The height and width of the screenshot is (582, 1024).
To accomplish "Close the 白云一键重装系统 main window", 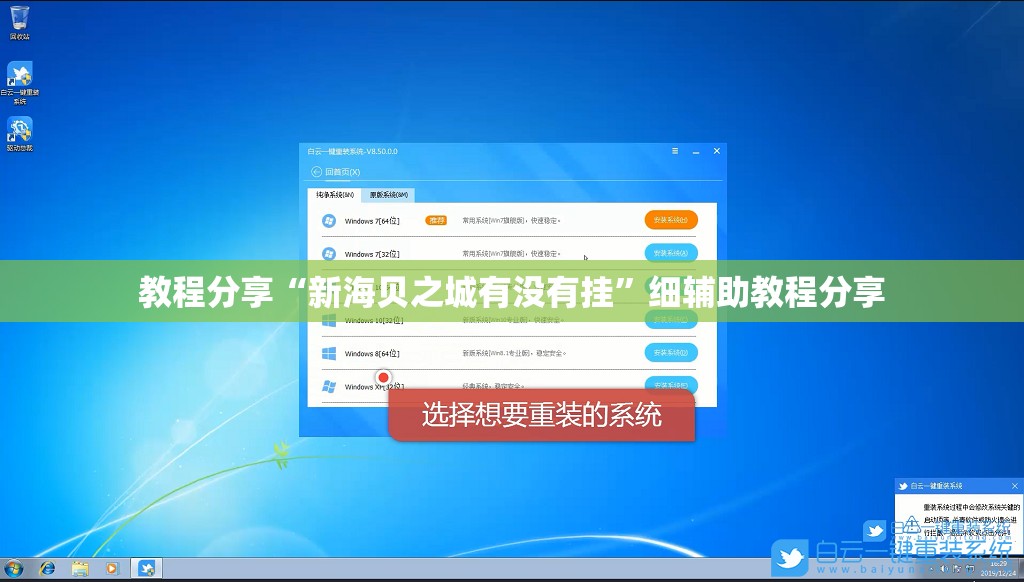I will click(x=716, y=151).
